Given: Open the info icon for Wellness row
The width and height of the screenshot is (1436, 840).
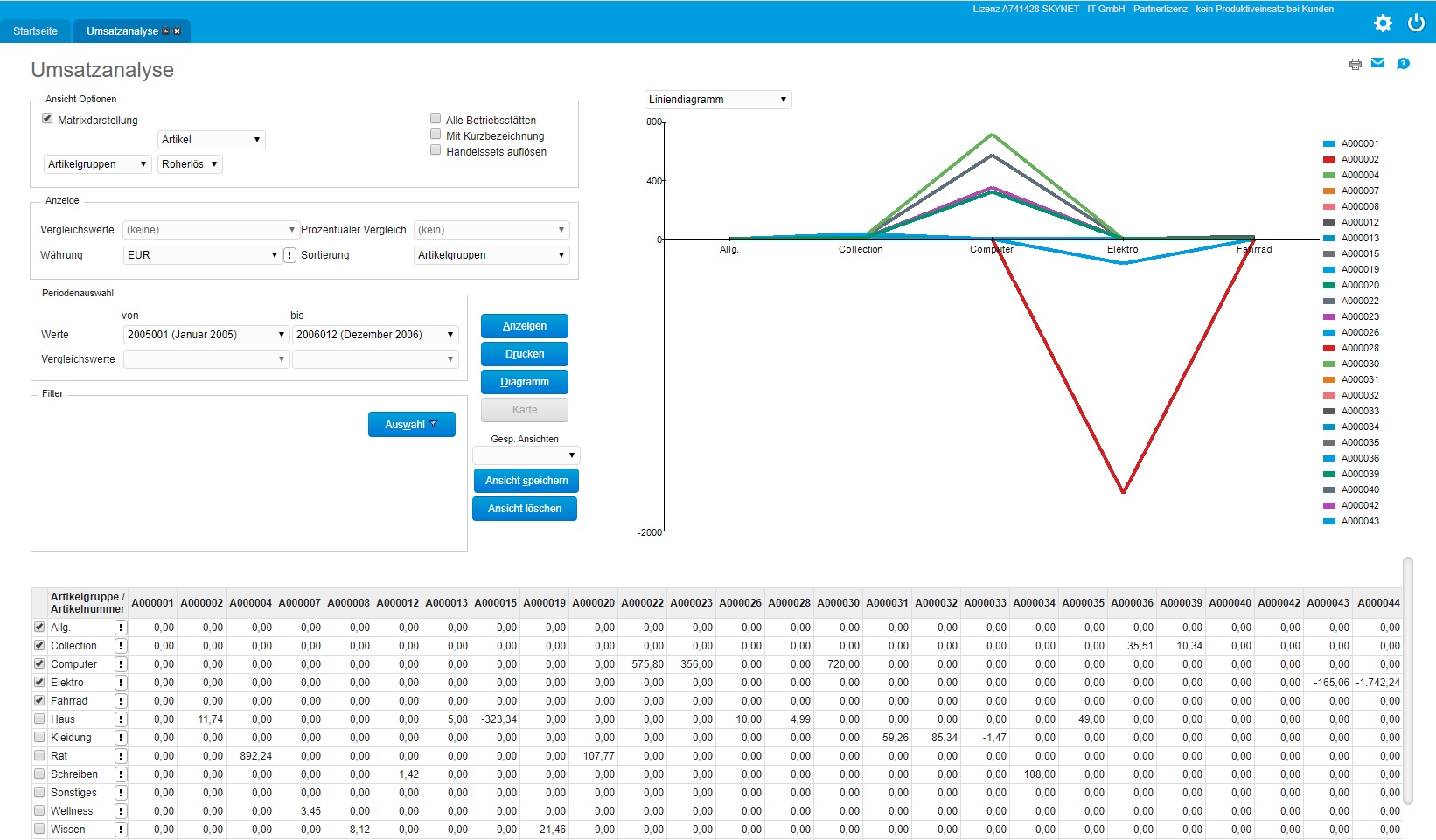Looking at the screenshot, I should pos(121,811).
